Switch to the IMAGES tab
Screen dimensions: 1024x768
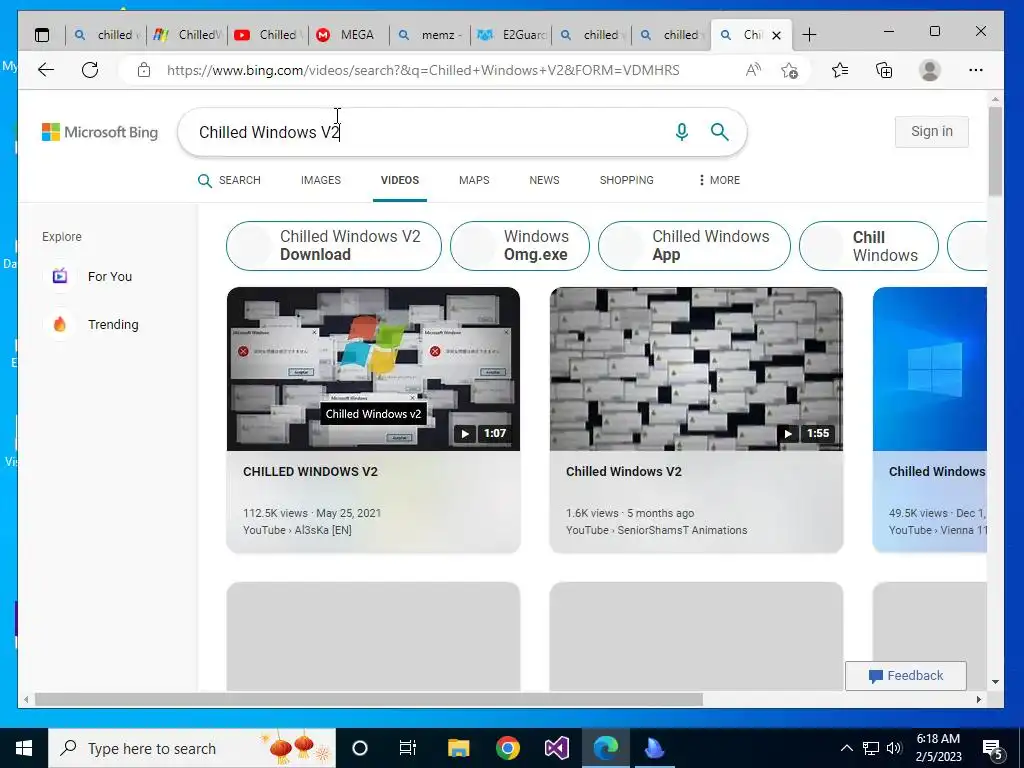321,180
